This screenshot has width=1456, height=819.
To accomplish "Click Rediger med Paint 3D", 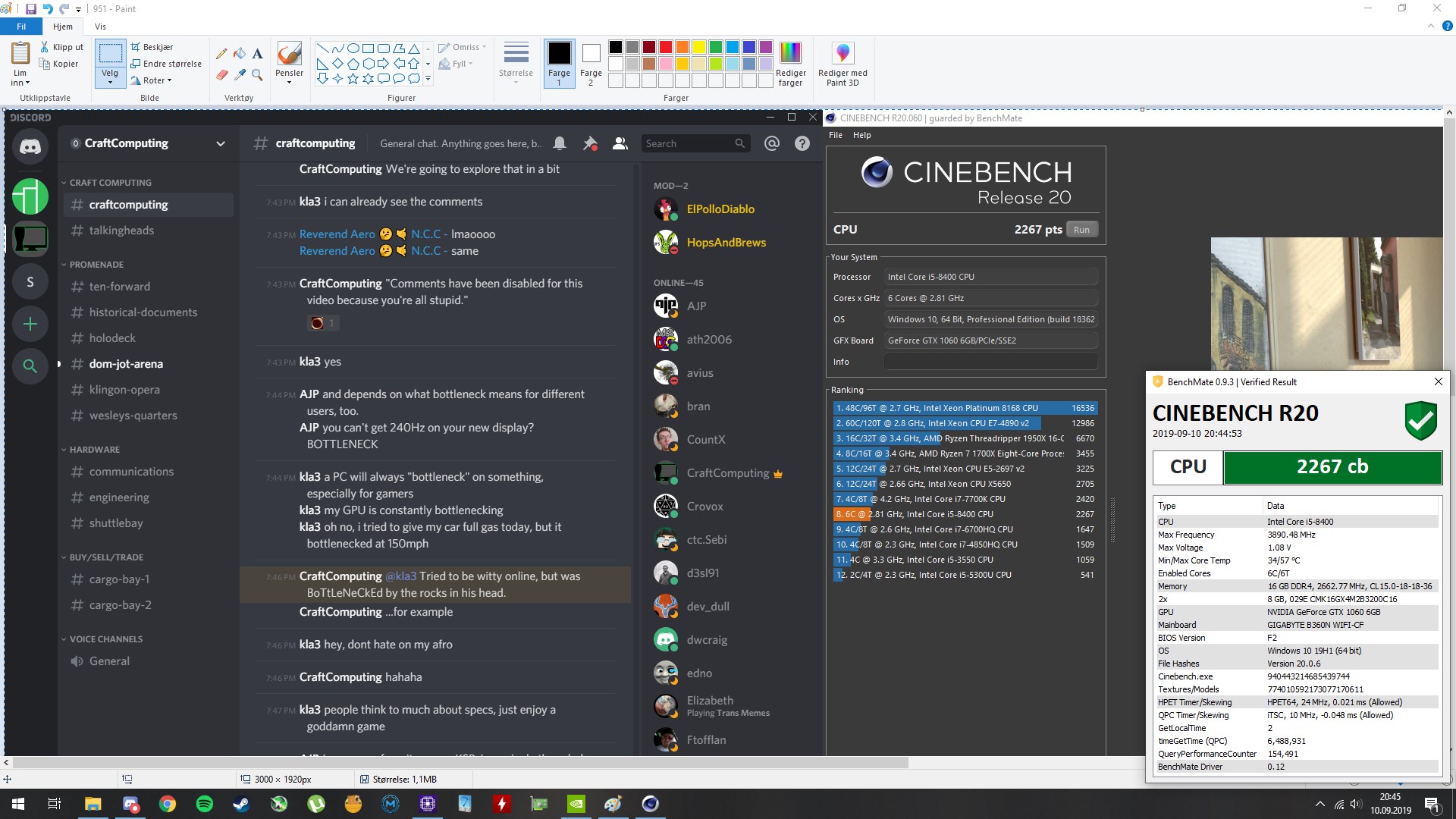I will point(843,64).
